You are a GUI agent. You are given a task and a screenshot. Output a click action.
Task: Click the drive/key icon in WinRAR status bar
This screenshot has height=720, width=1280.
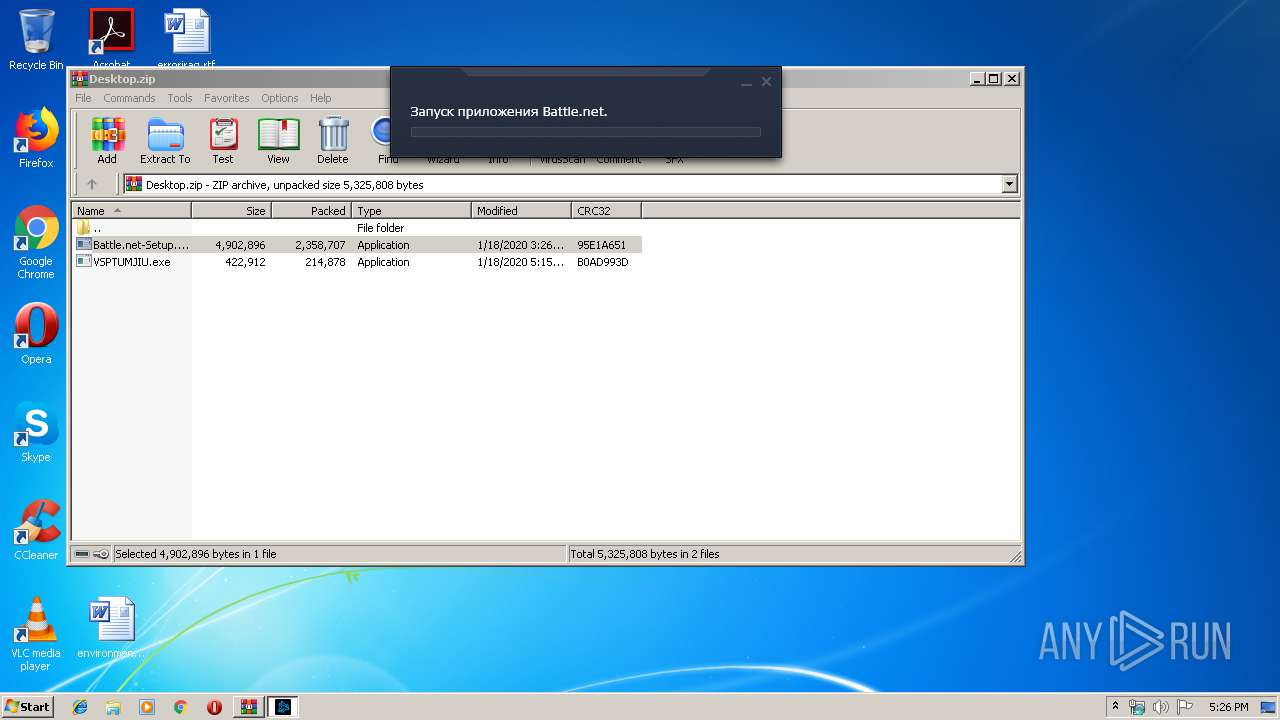click(x=92, y=553)
